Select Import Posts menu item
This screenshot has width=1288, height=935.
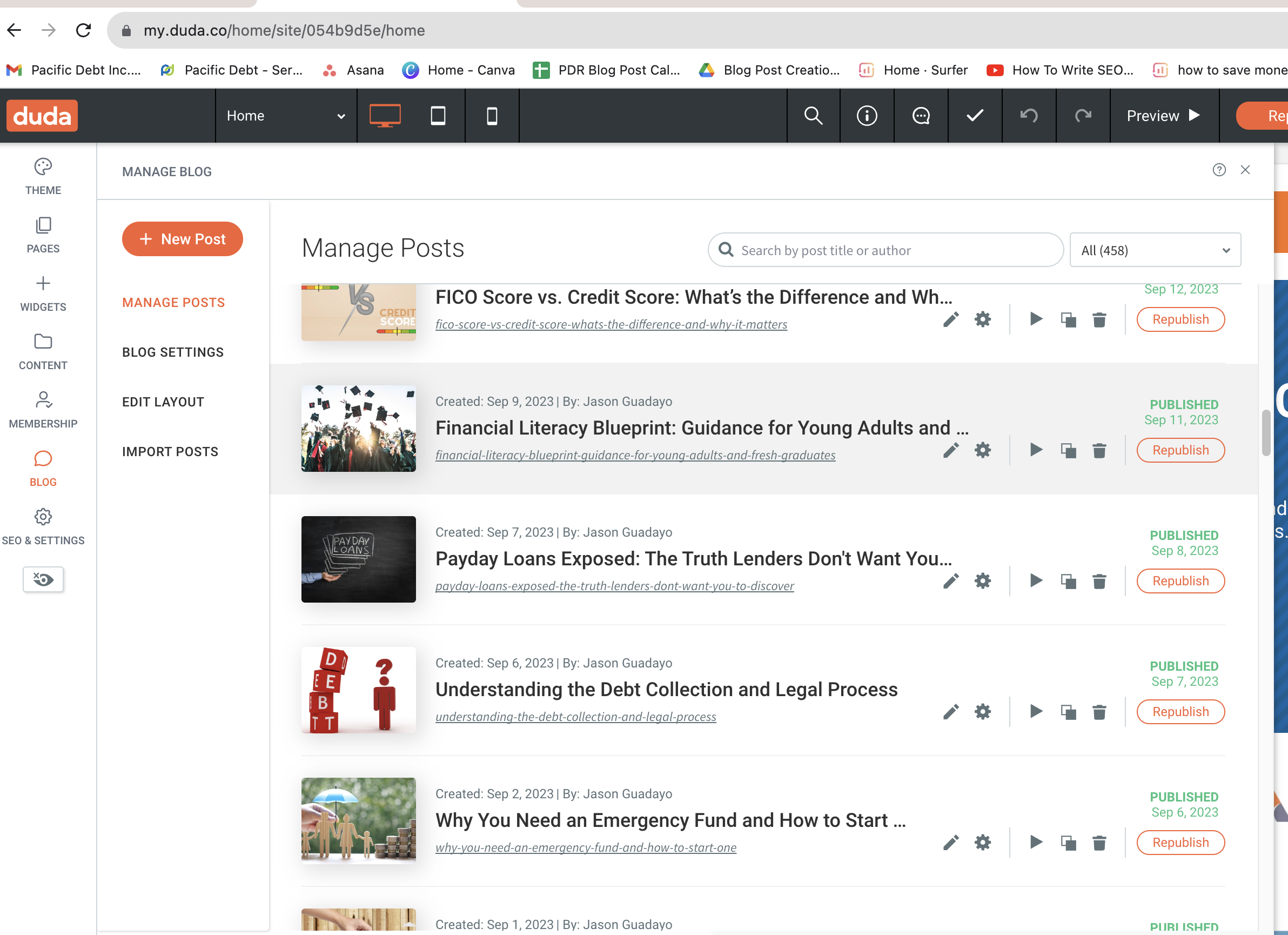170,452
